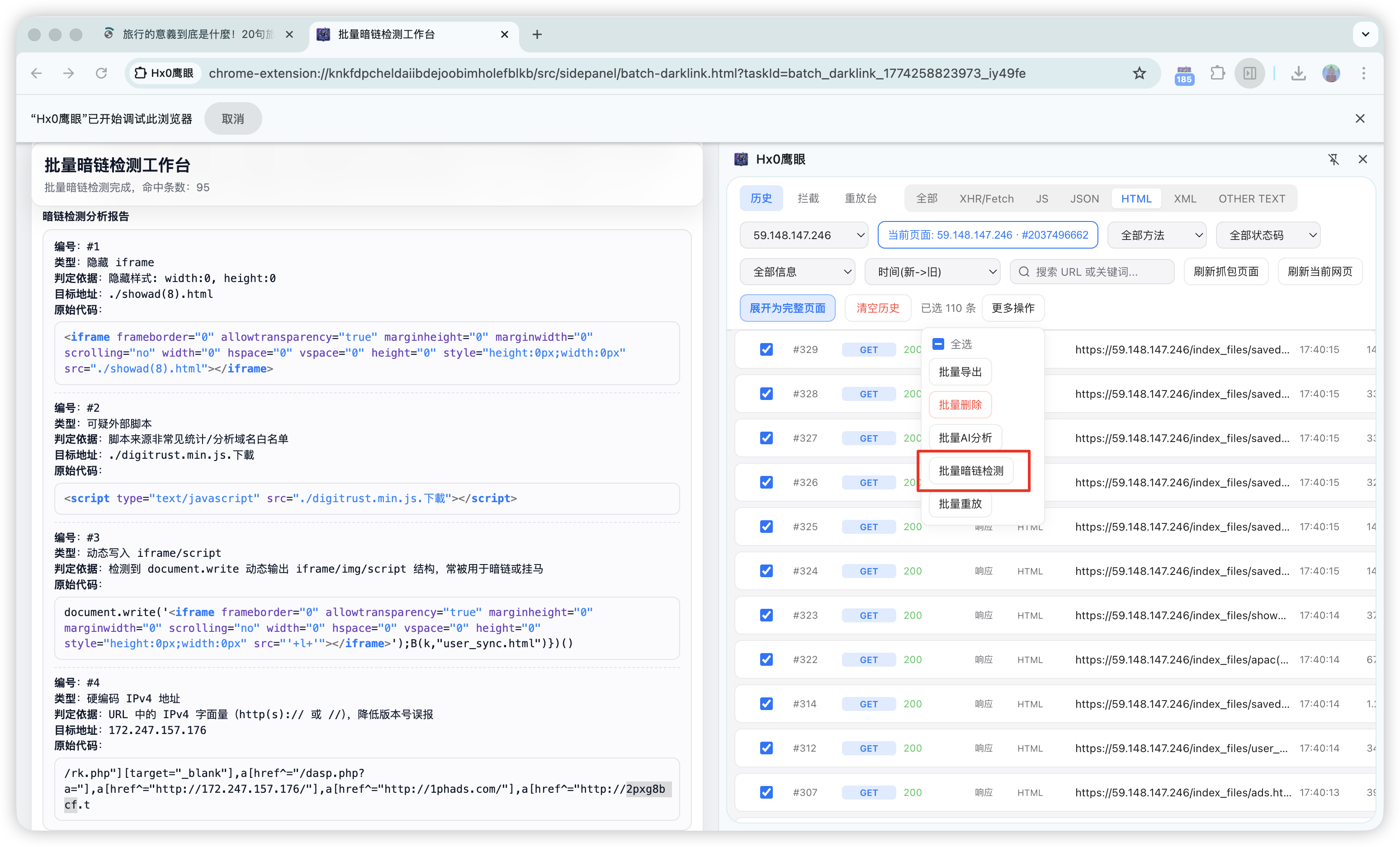The image size is (1400, 847).
Task: Click the 搜索 URL 或关键词 search field
Action: click(1092, 272)
